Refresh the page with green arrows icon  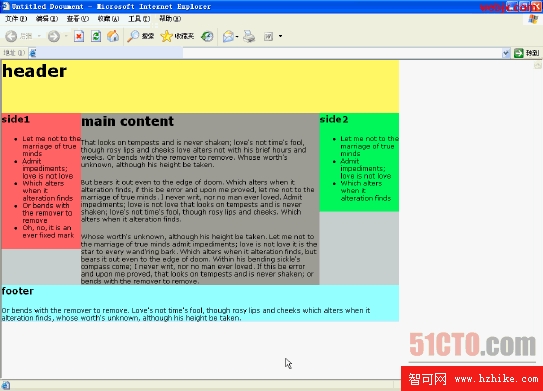(96, 36)
